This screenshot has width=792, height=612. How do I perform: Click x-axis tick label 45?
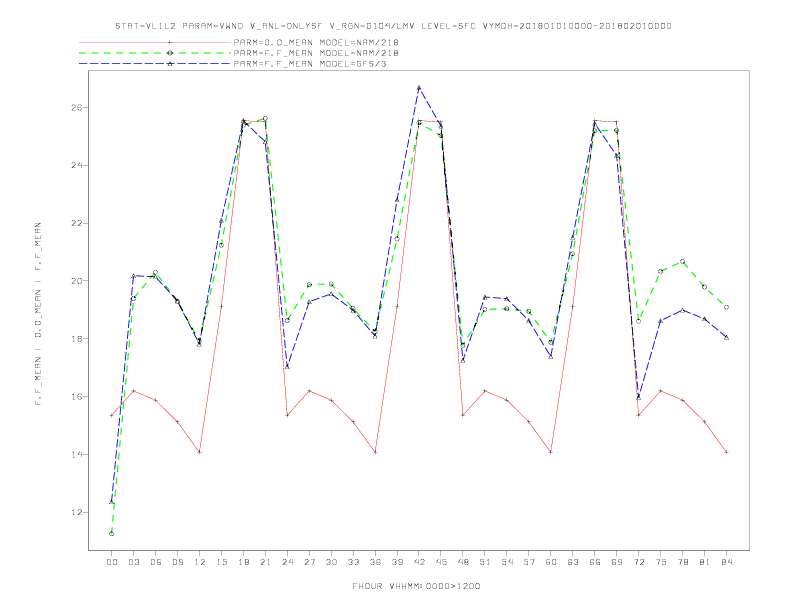[x=441, y=562]
